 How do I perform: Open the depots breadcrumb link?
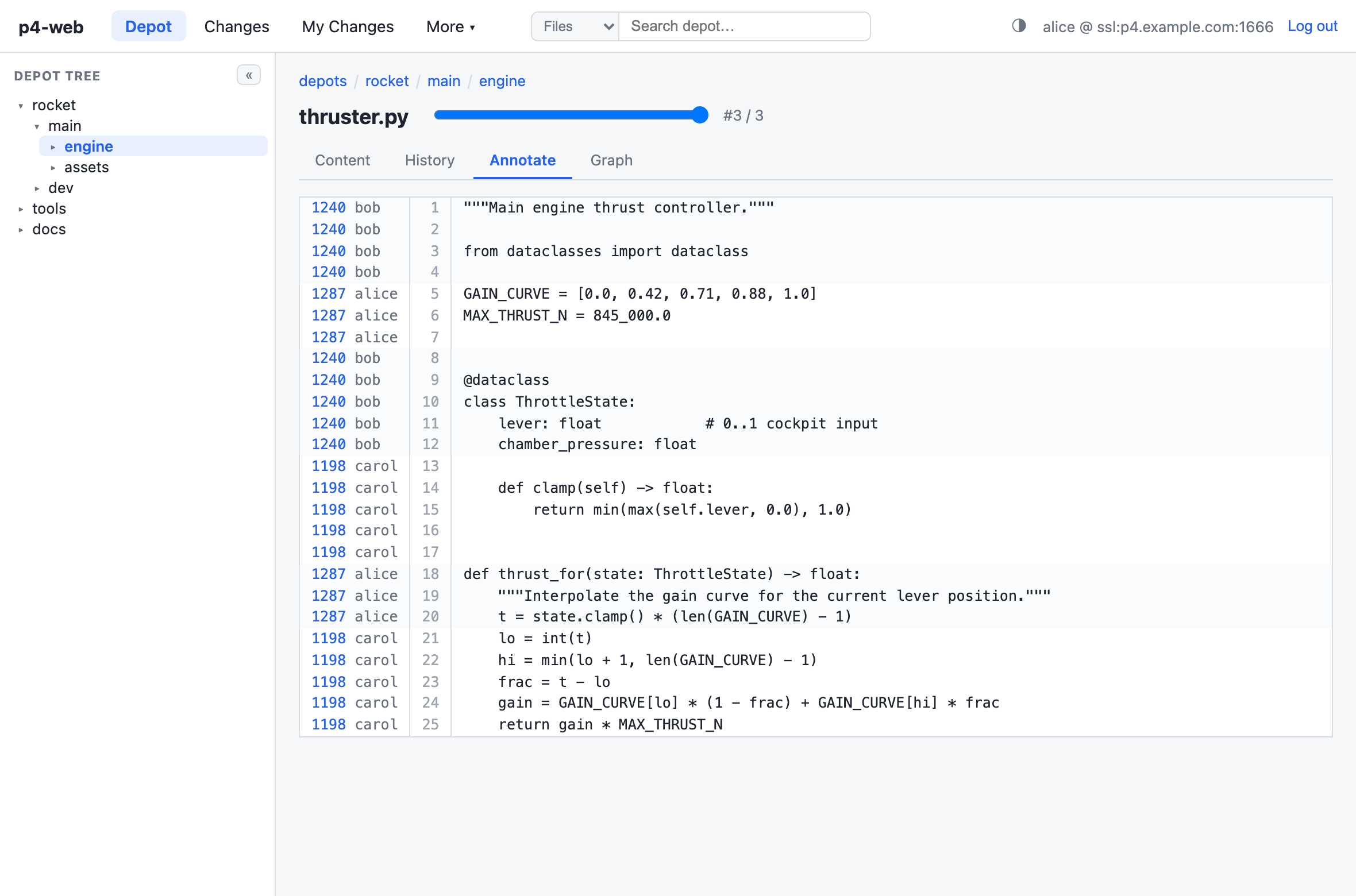click(x=323, y=81)
